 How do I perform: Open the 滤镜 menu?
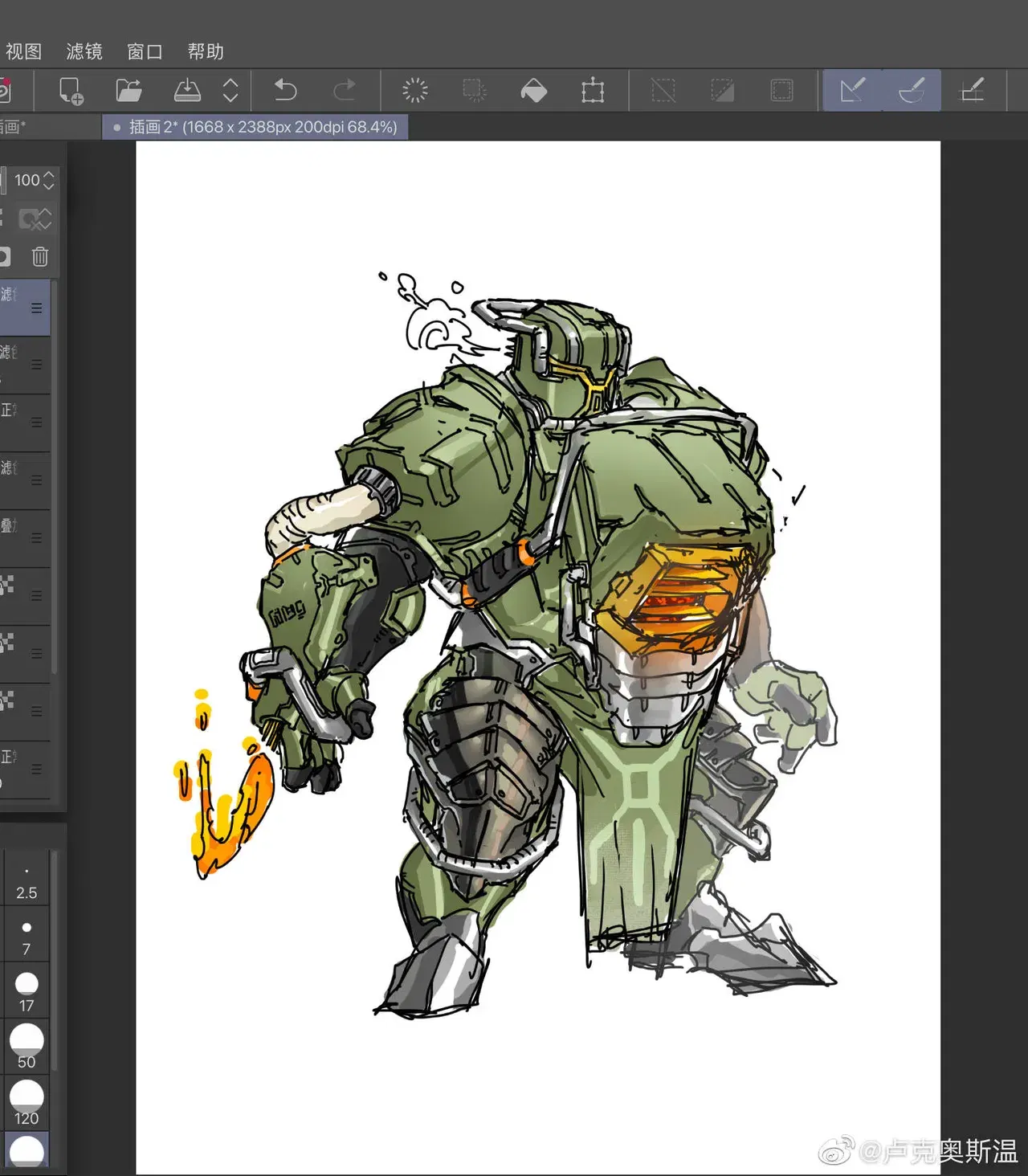(84, 51)
